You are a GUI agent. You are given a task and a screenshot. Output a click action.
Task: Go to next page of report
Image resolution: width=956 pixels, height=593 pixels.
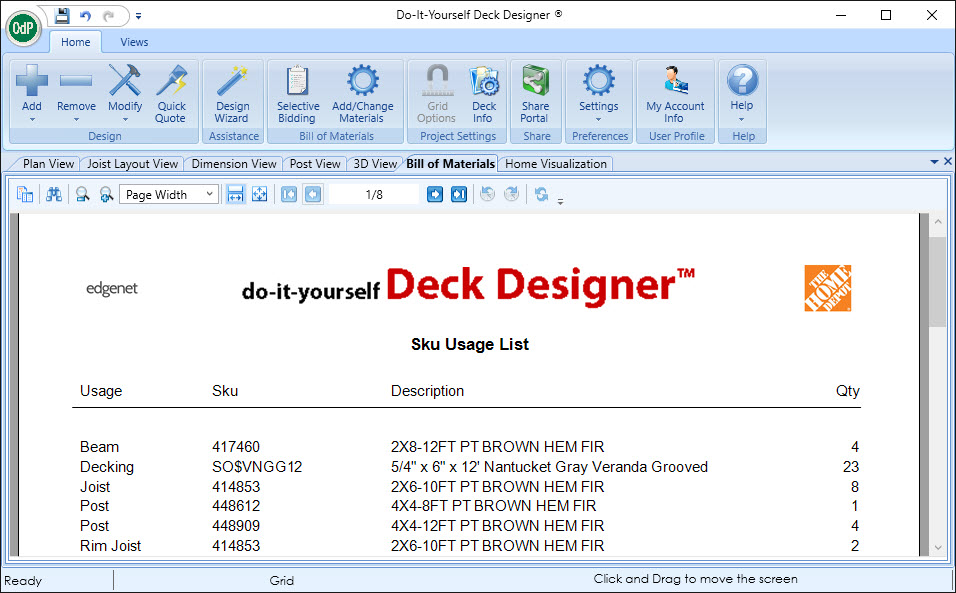pos(435,194)
